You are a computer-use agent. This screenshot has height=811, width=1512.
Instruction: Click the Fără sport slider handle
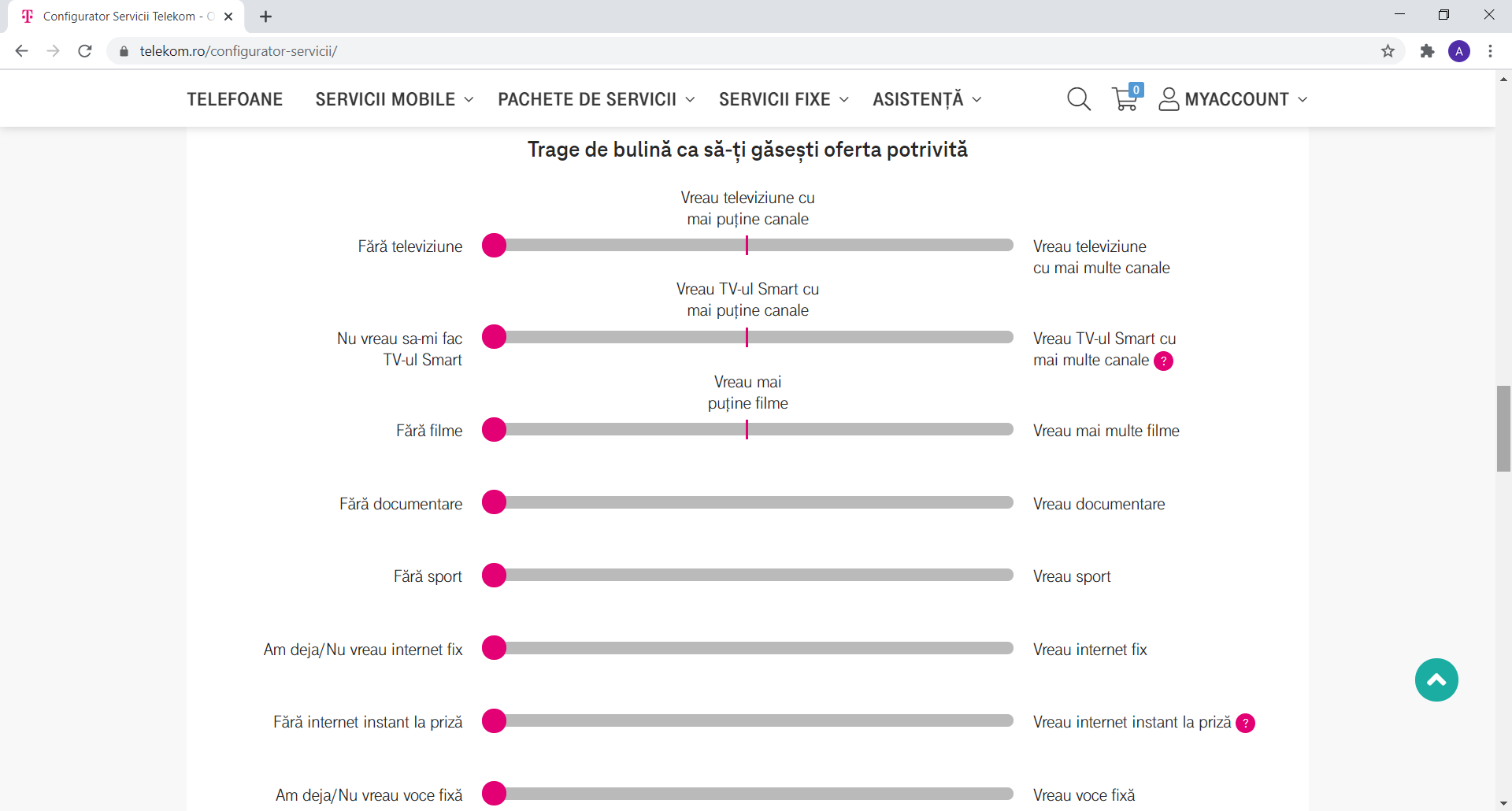point(494,576)
